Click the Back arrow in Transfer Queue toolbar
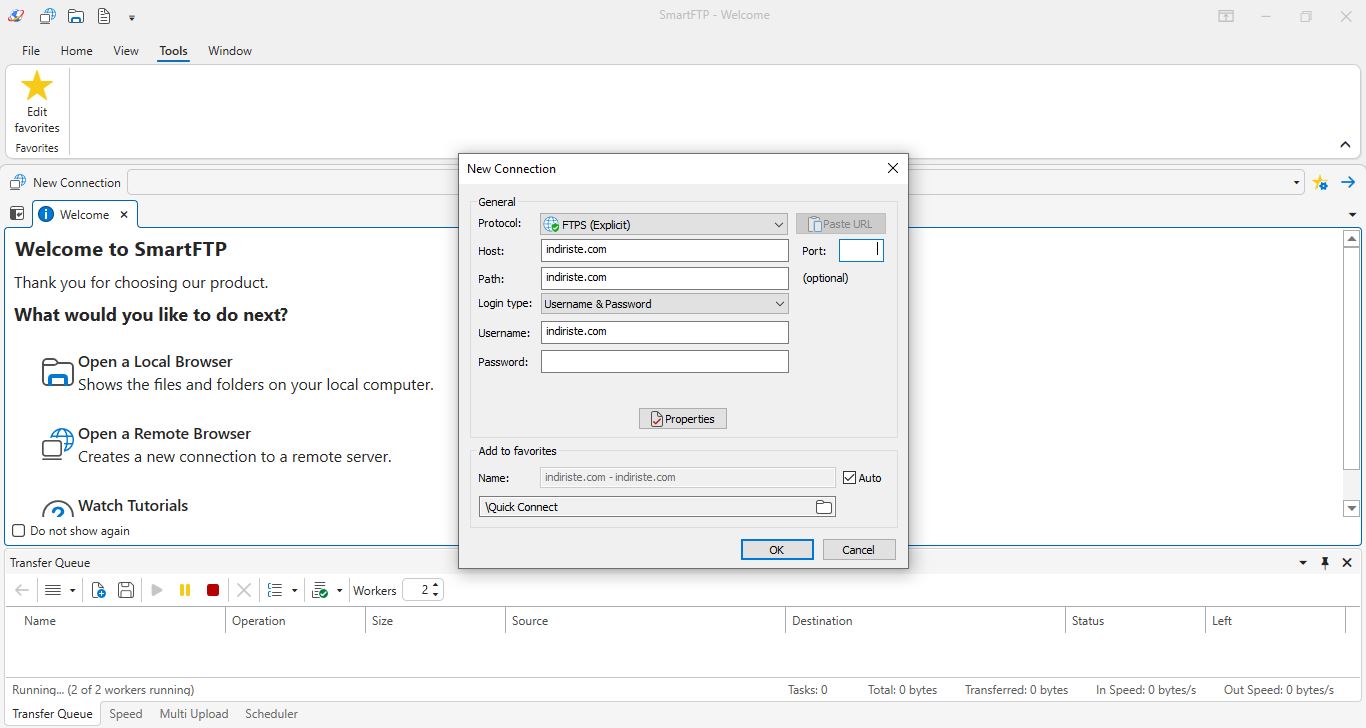Viewport: 1366px width, 728px height. (21, 590)
